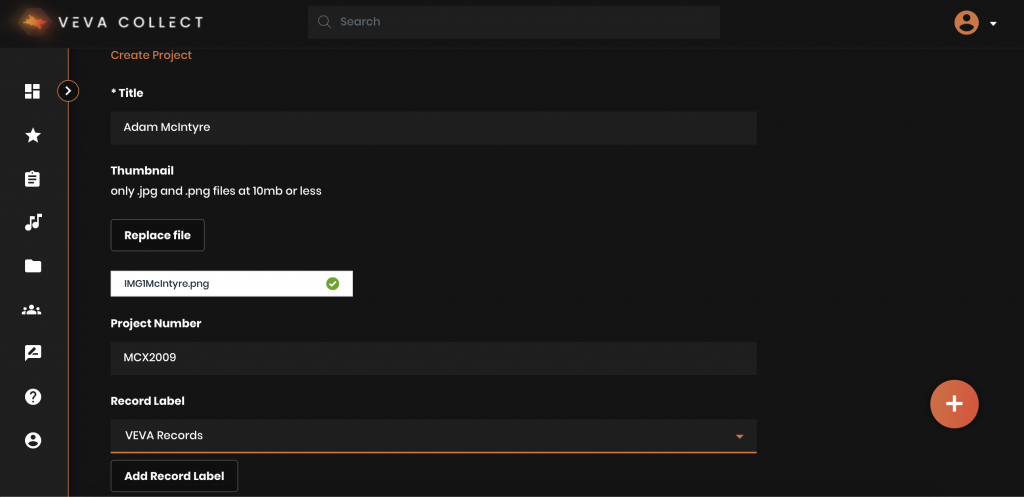The width and height of the screenshot is (1024, 497).
Task: Click the Create Project heading link
Action: pos(151,56)
